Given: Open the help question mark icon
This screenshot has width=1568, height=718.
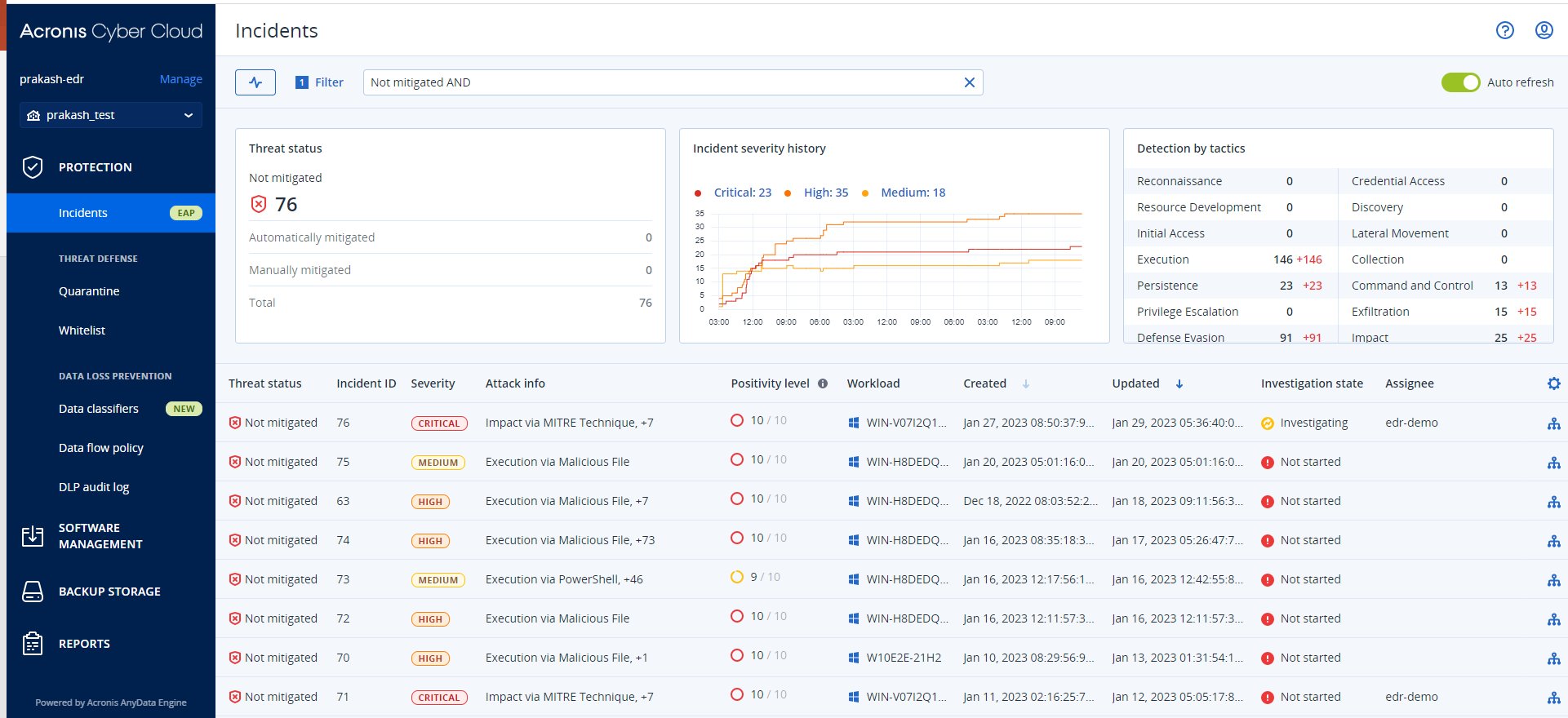Looking at the screenshot, I should pos(1504,30).
